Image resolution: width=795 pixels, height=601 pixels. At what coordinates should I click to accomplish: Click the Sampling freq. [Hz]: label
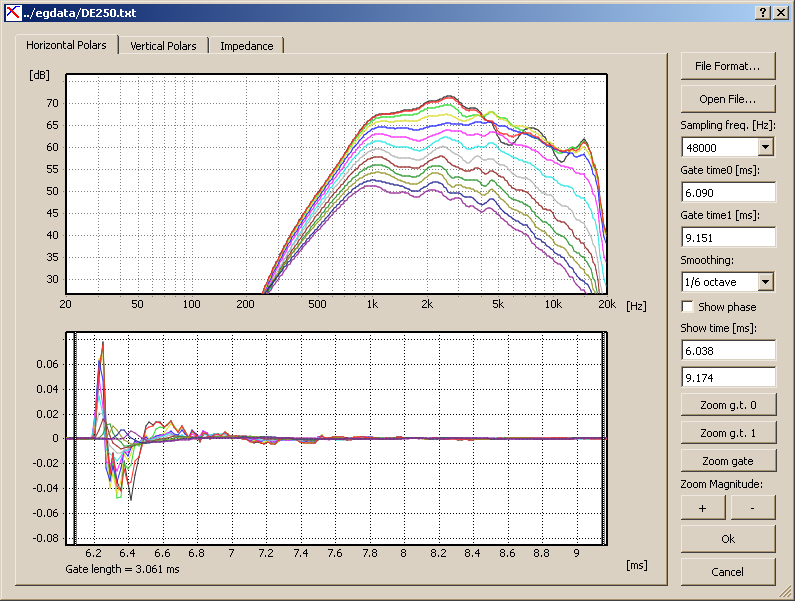click(x=728, y=125)
